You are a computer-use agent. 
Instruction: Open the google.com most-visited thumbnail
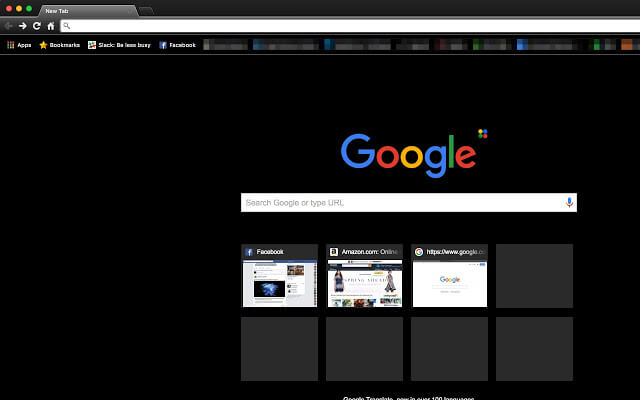coord(449,276)
